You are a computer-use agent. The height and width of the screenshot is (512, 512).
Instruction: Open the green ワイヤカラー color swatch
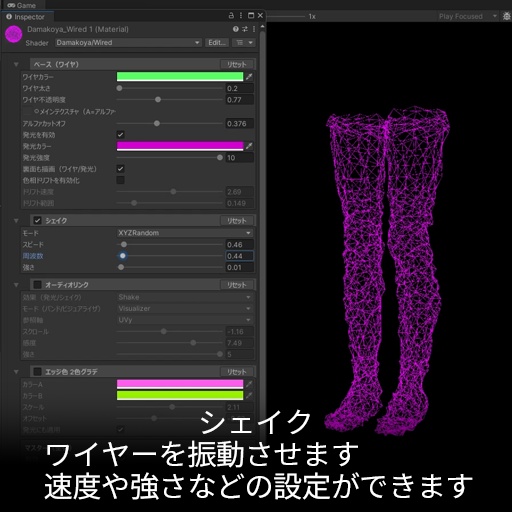point(180,77)
